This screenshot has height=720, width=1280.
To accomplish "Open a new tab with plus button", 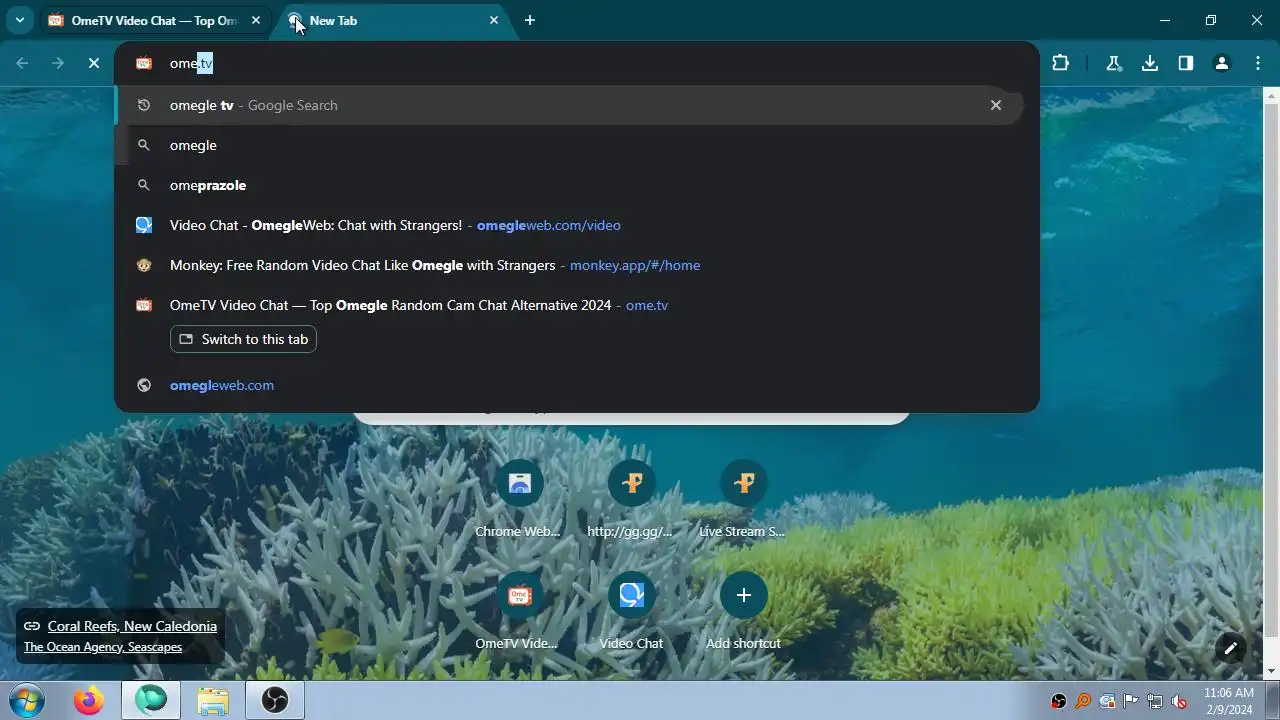I will (530, 20).
